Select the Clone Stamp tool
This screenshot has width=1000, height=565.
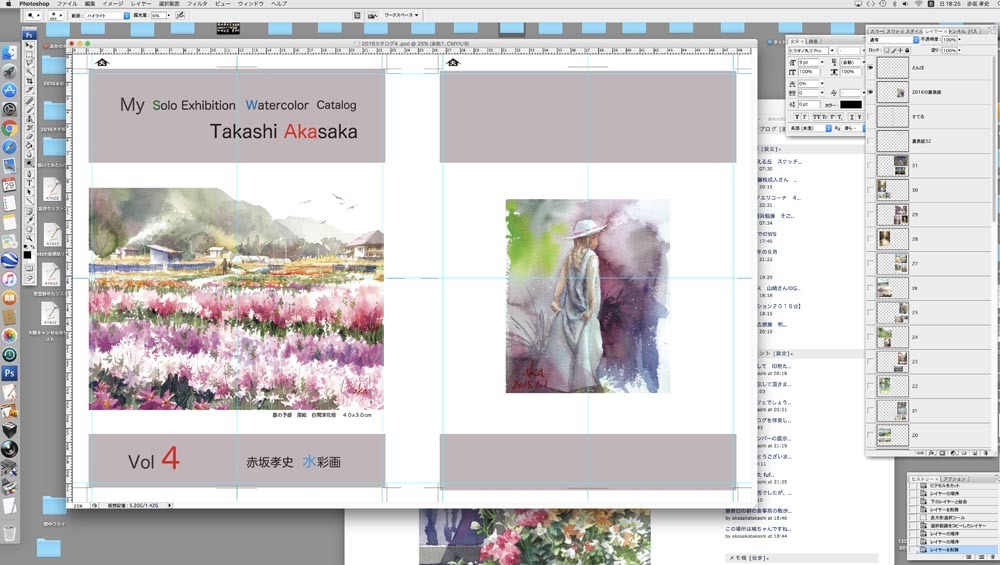click(29, 119)
